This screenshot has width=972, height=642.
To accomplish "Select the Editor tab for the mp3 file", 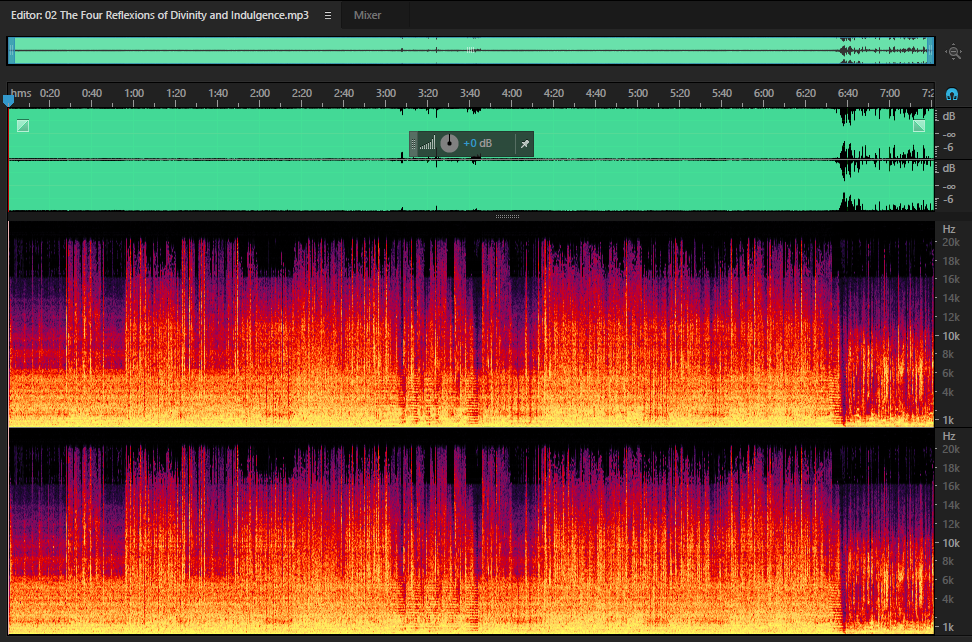I will pyautogui.click(x=159, y=15).
